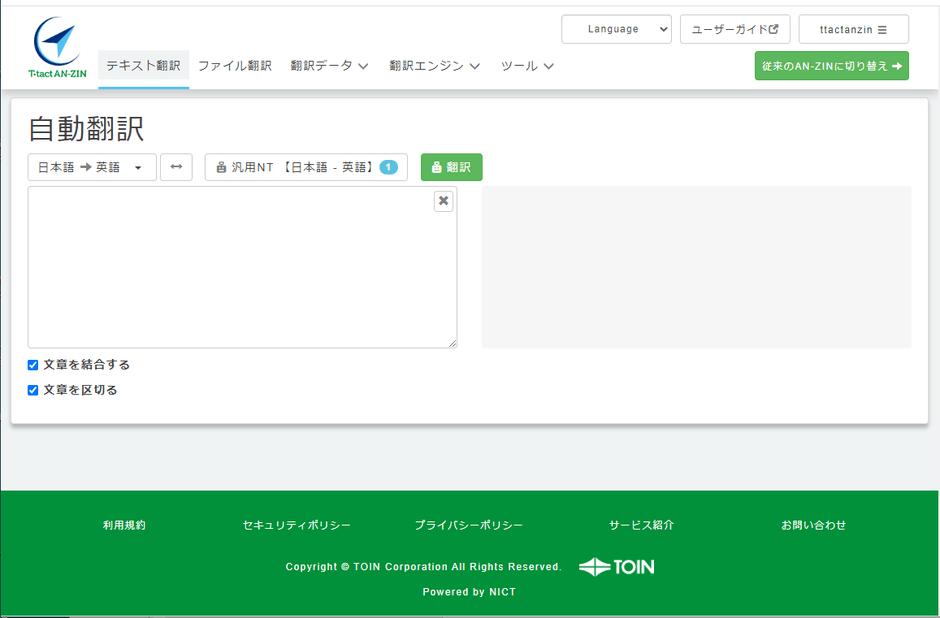Open the 日本語→英語 language pair selector
This screenshot has height=618, width=940.
(91, 167)
